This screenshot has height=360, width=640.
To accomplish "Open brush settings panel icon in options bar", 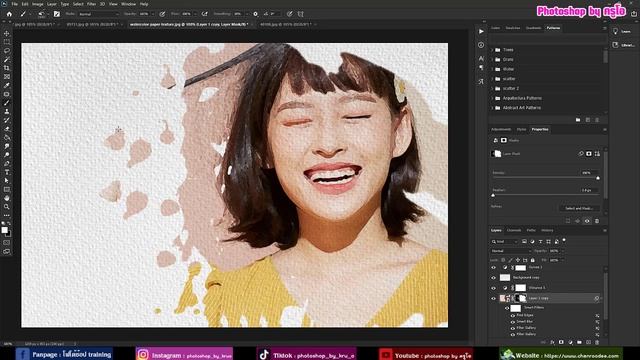I will 57,14.
